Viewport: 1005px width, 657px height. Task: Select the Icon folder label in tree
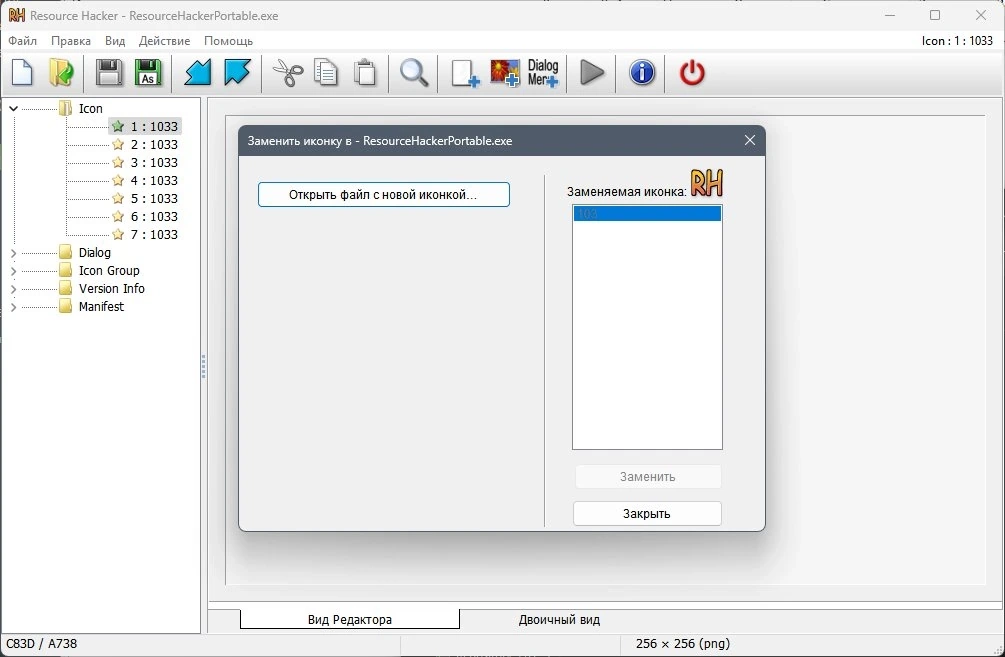tap(90, 108)
